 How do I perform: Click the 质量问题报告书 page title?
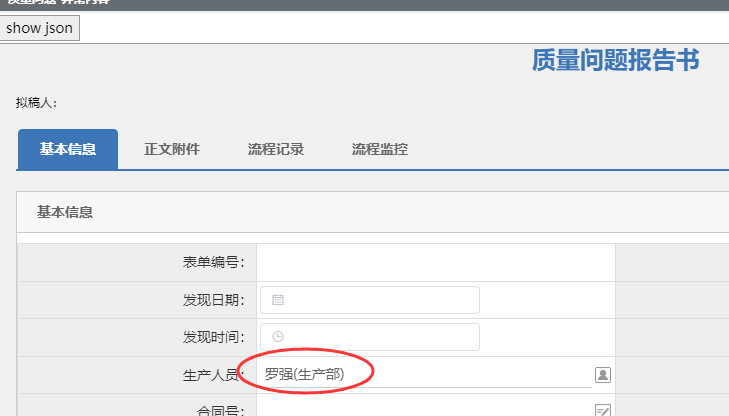tap(615, 61)
